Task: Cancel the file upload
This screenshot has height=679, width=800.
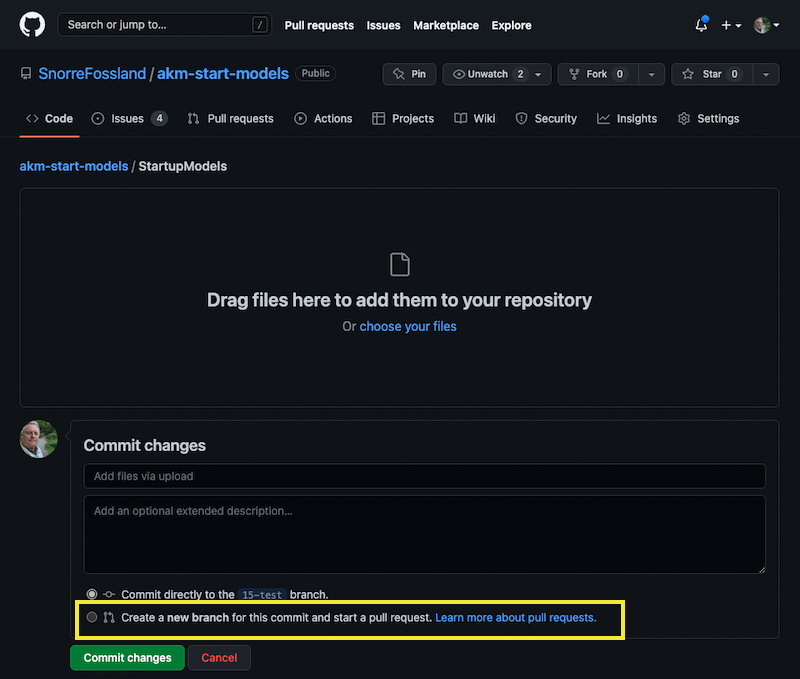Action: tap(219, 658)
